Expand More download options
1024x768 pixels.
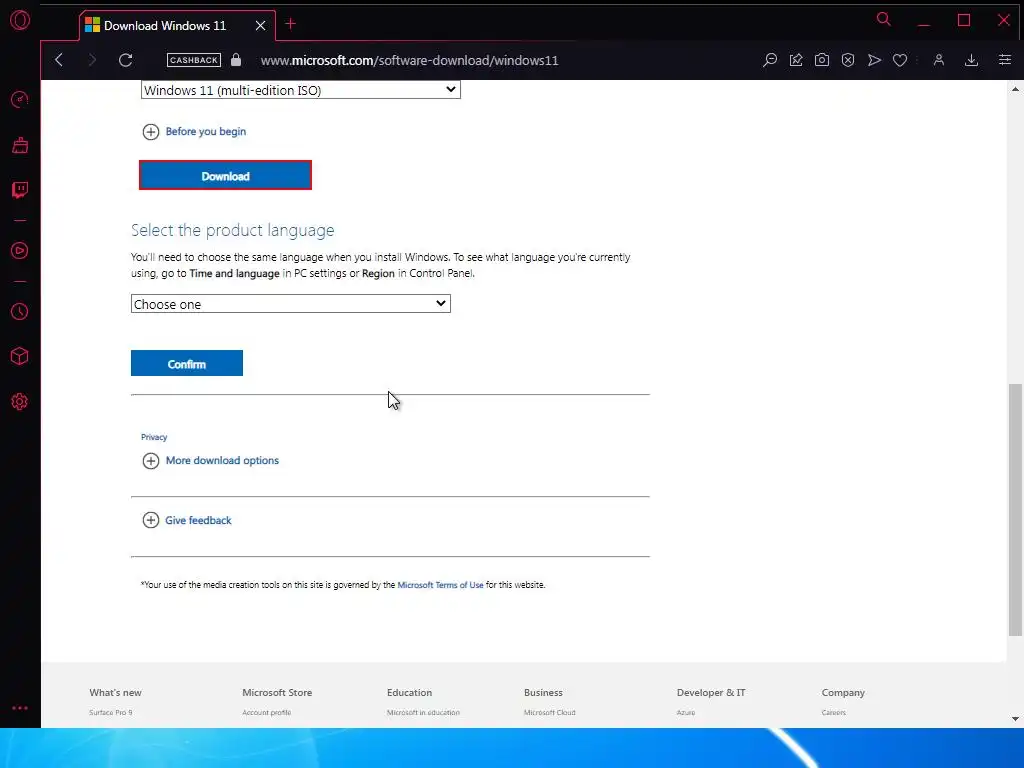pyautogui.click(x=210, y=460)
